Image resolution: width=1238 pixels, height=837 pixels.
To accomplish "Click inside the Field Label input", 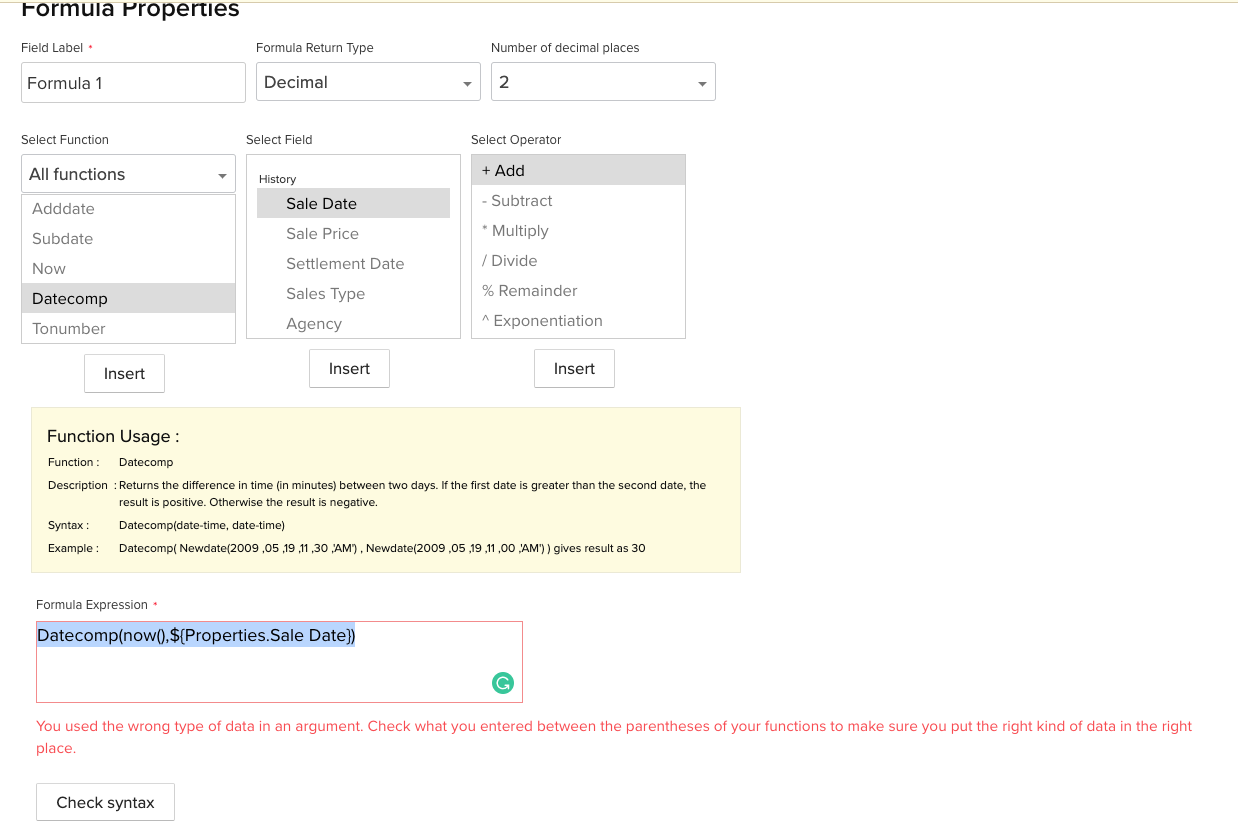I will click(133, 82).
